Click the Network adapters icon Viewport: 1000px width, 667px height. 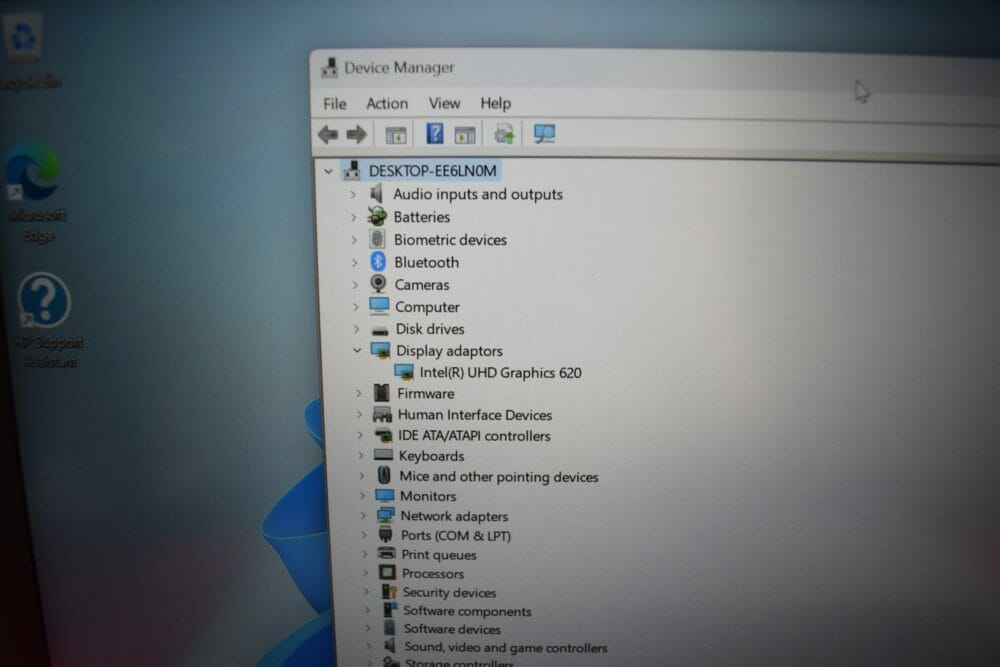385,515
